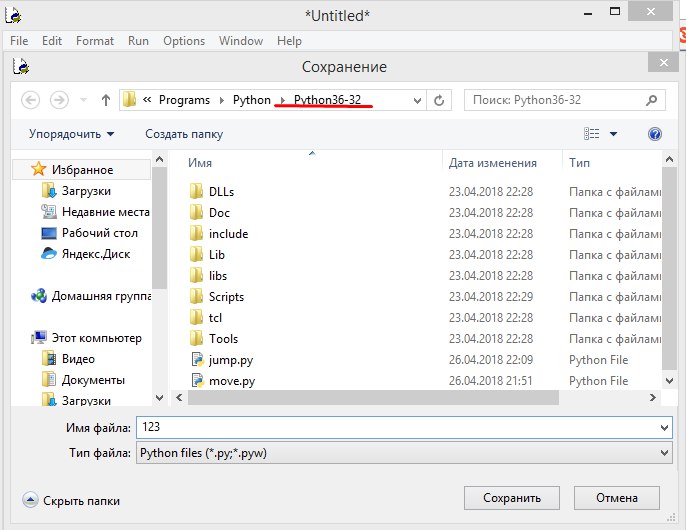Image resolution: width=686 pixels, height=530 pixels.
Task: Open the address bar path dropdown arrow
Action: [x=415, y=100]
